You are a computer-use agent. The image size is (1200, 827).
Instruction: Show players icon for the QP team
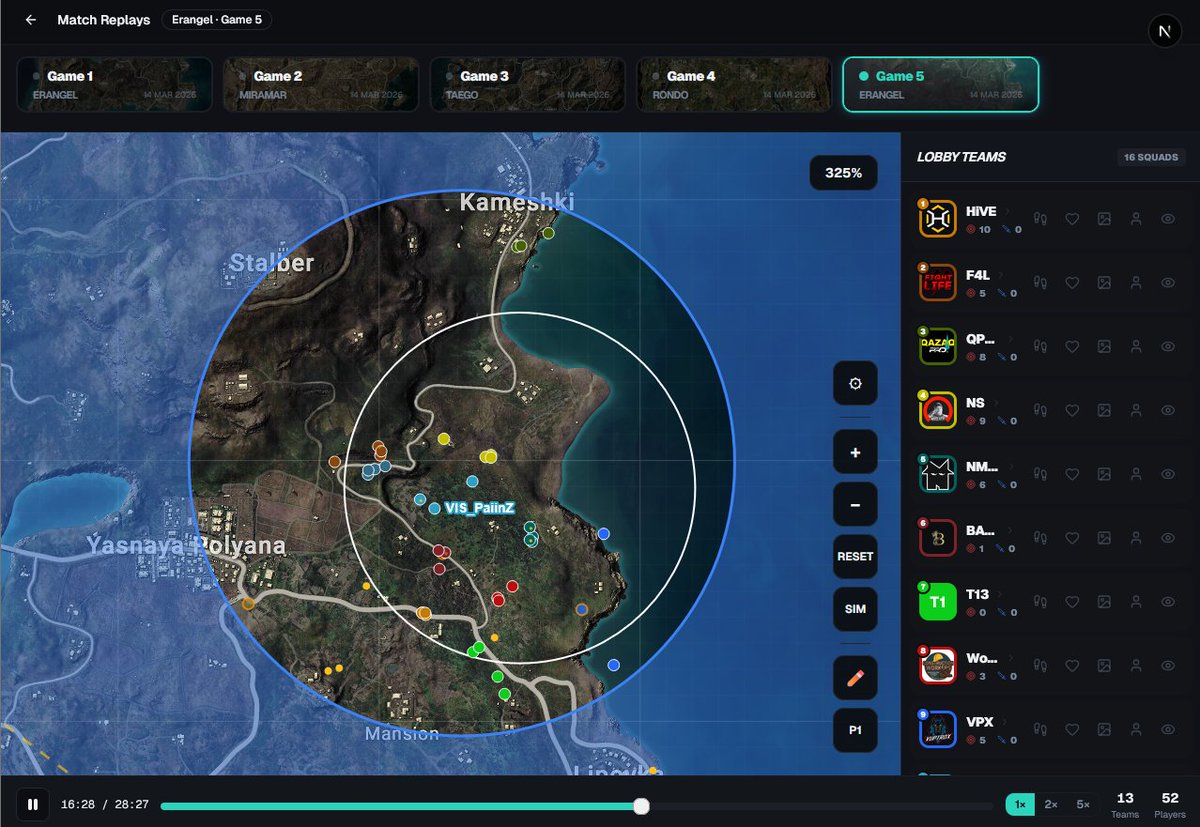[x=1136, y=347]
